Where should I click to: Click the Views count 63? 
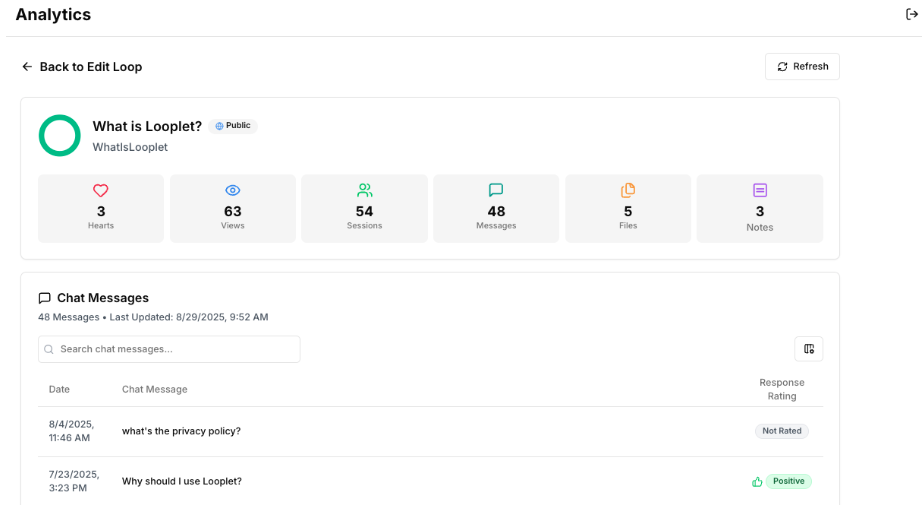(233, 211)
